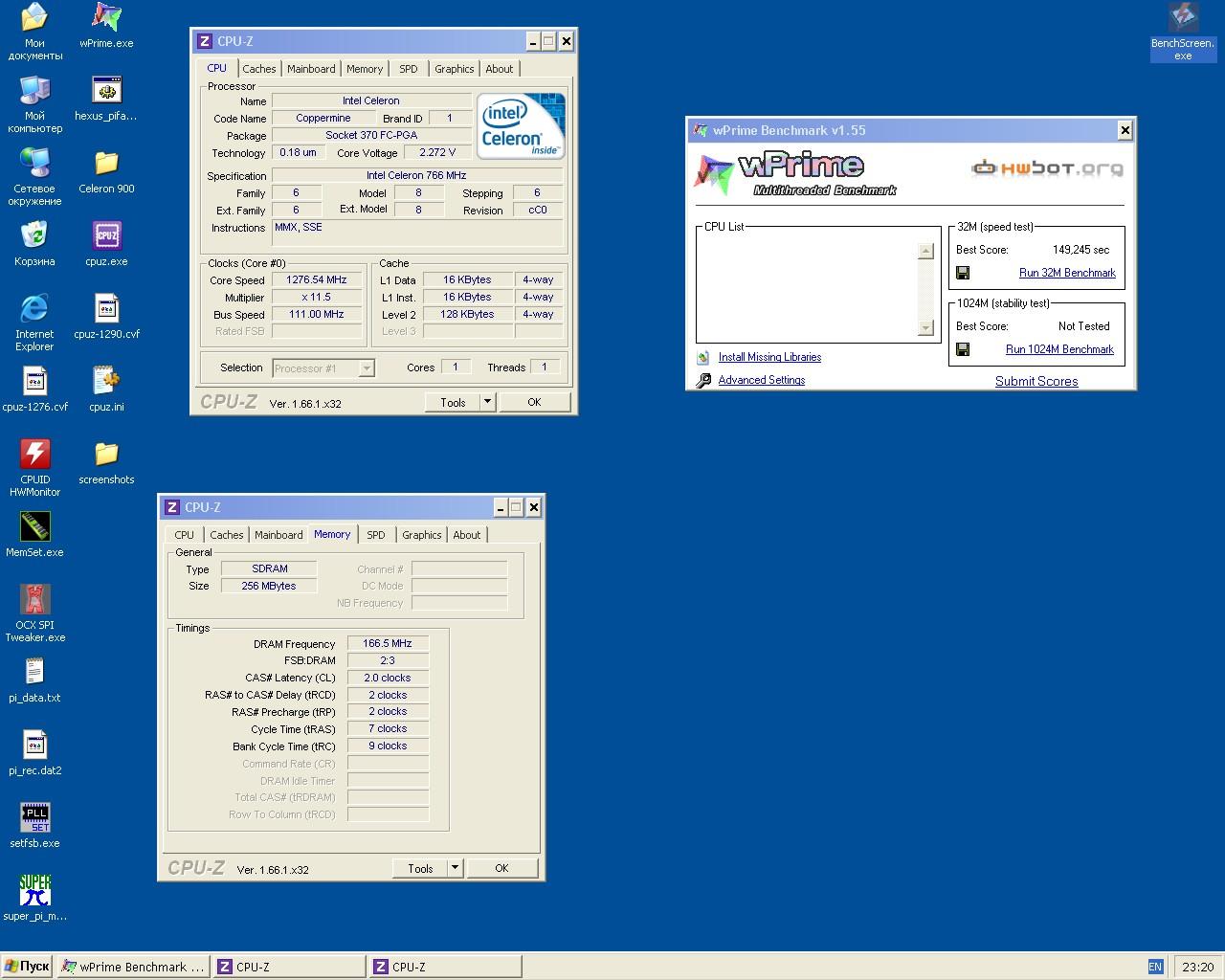Viewport: 1225px width, 980px height.
Task: Click the Intel Celeron 766 MHz specification field
Action: click(x=416, y=175)
